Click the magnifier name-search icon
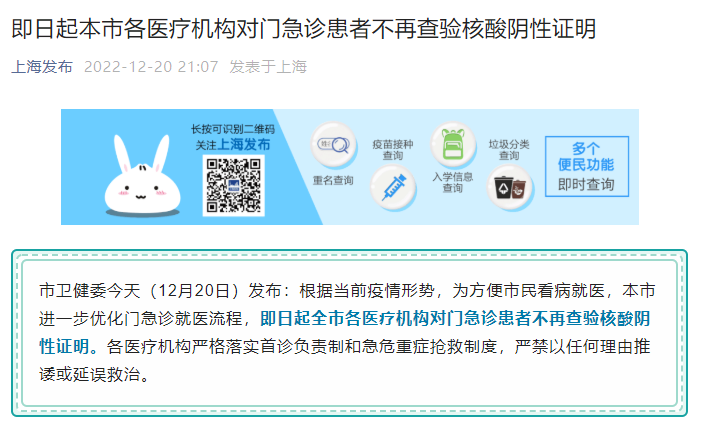711x427 pixels. [x=334, y=145]
